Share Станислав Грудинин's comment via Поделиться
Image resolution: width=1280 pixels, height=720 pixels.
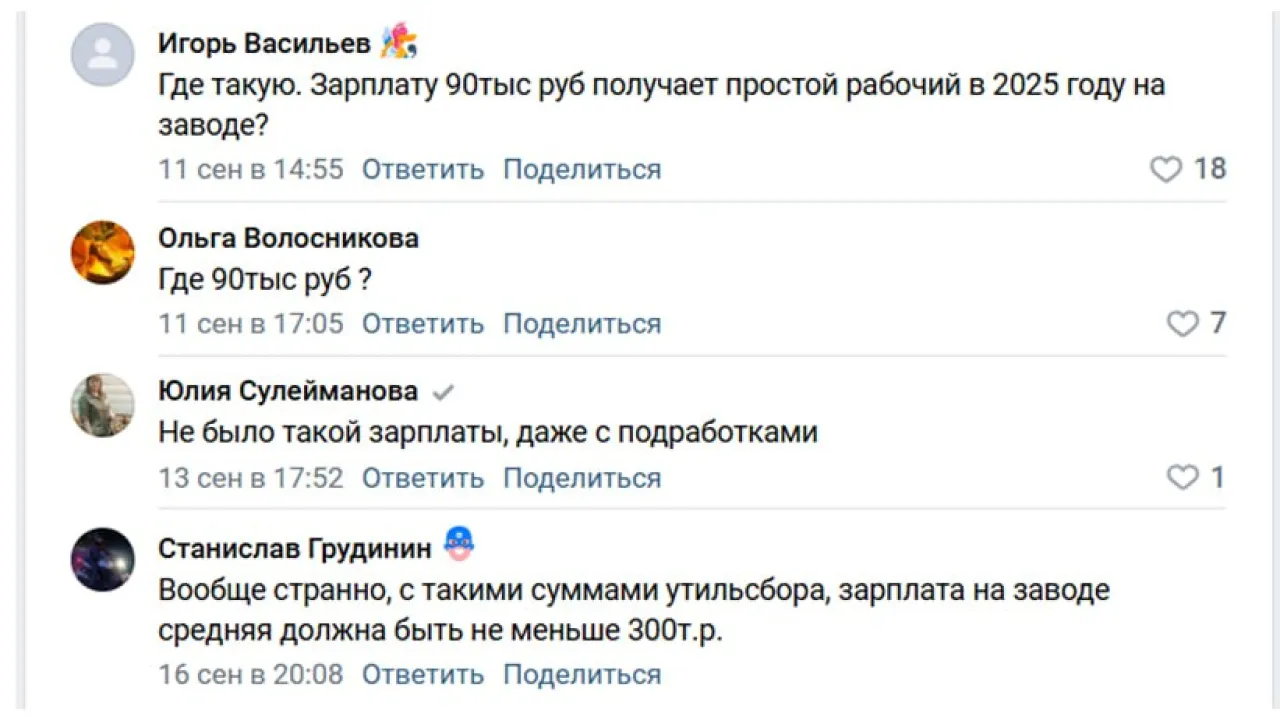(581, 674)
